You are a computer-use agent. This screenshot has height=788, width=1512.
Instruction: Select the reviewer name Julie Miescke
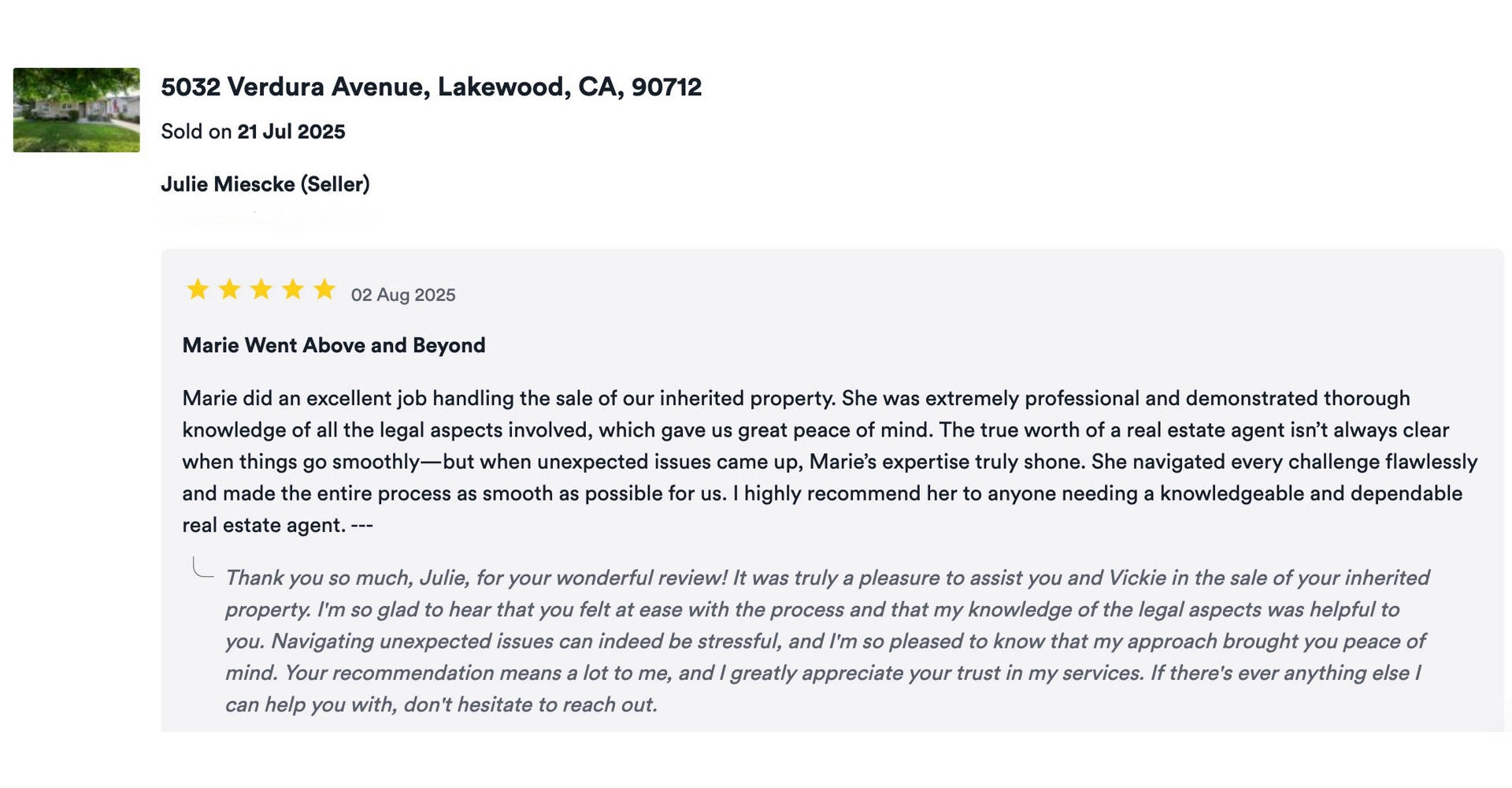coord(228,184)
